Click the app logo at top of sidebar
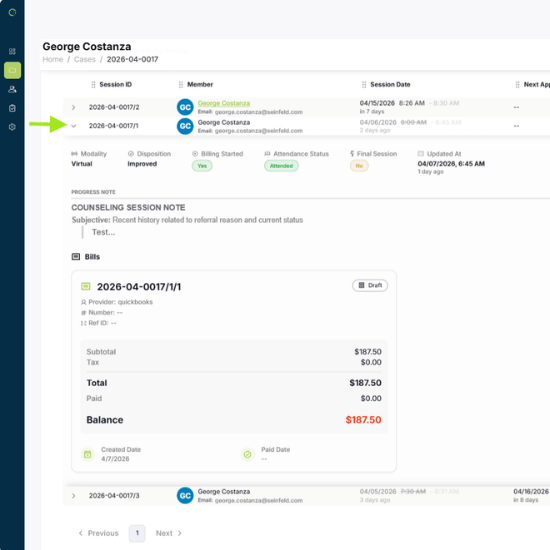 12,13
